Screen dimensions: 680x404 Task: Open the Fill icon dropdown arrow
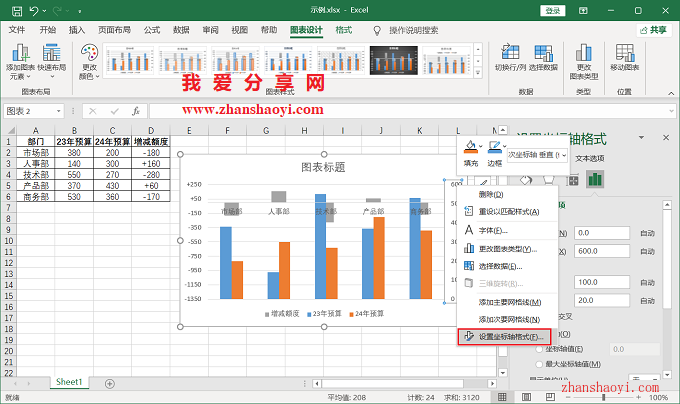481,146
